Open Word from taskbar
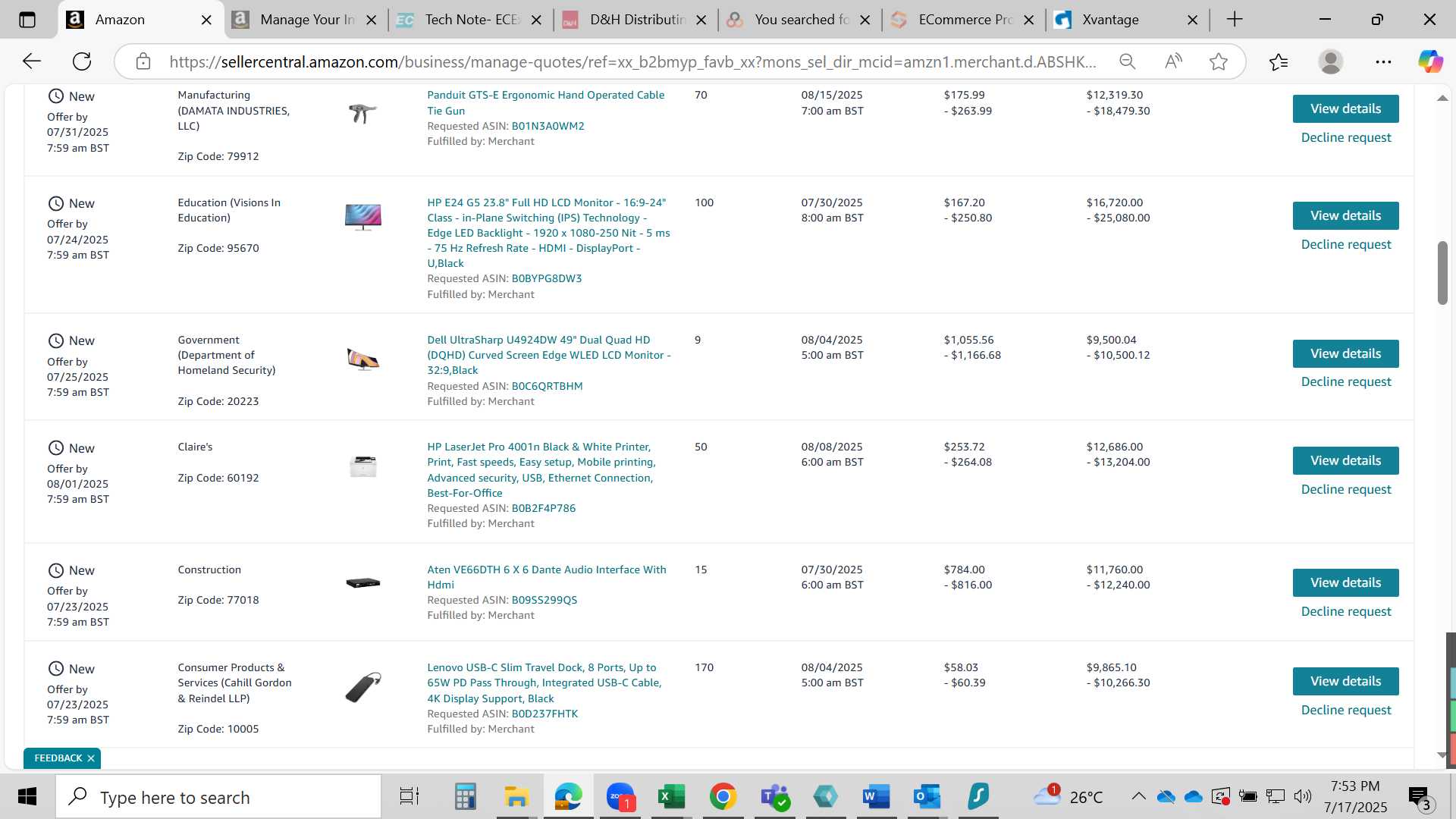This screenshot has width=1456, height=819. [877, 797]
